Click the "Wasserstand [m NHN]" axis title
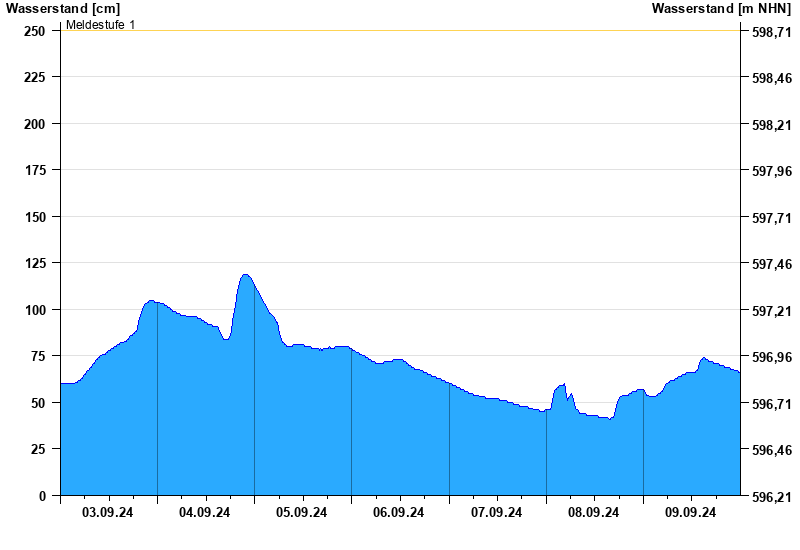The width and height of the screenshot is (800, 550). pyautogui.click(x=721, y=9)
